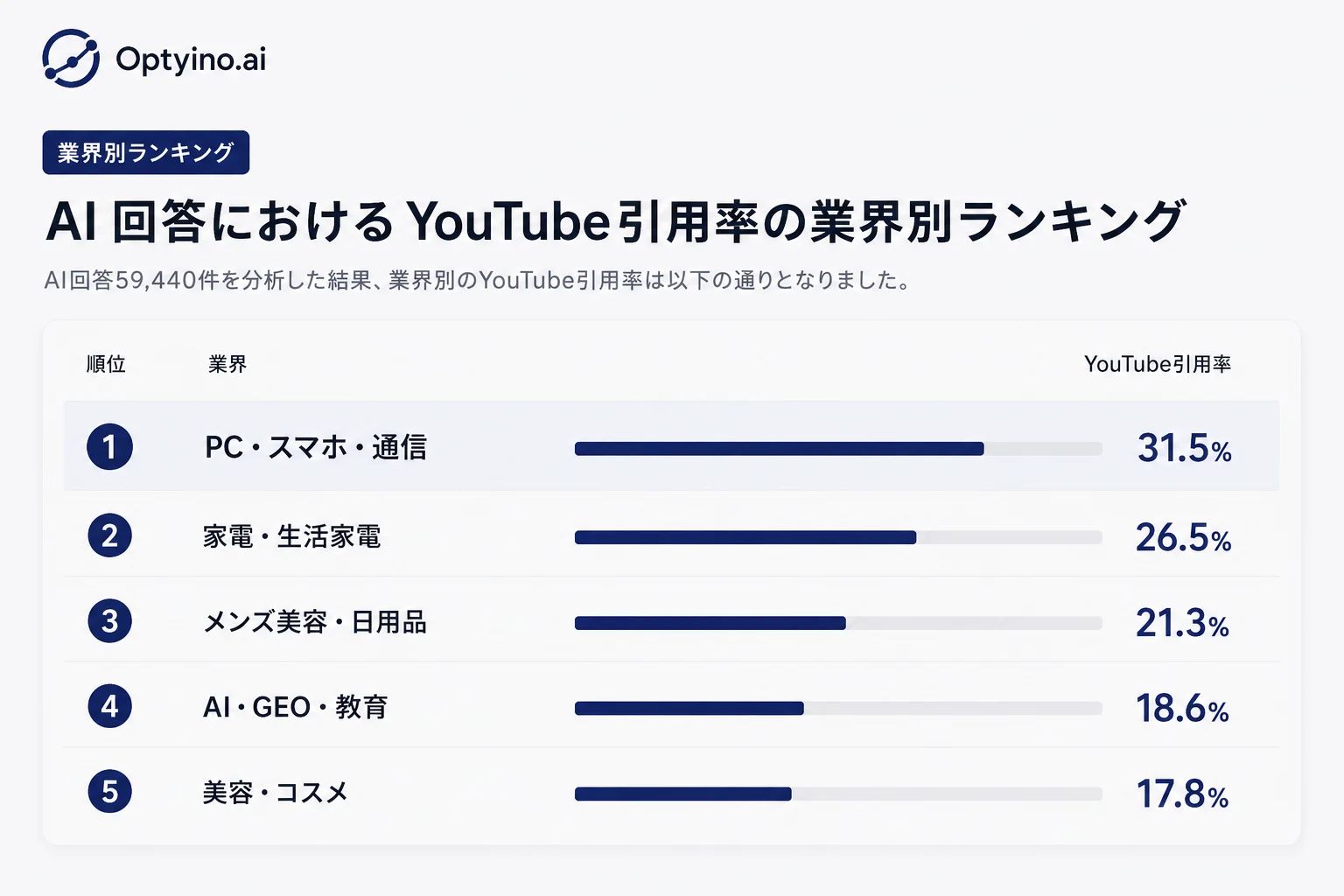This screenshot has height=896, width=1344.
Task: Select the 業界別ランキング badge
Action: pos(146,152)
